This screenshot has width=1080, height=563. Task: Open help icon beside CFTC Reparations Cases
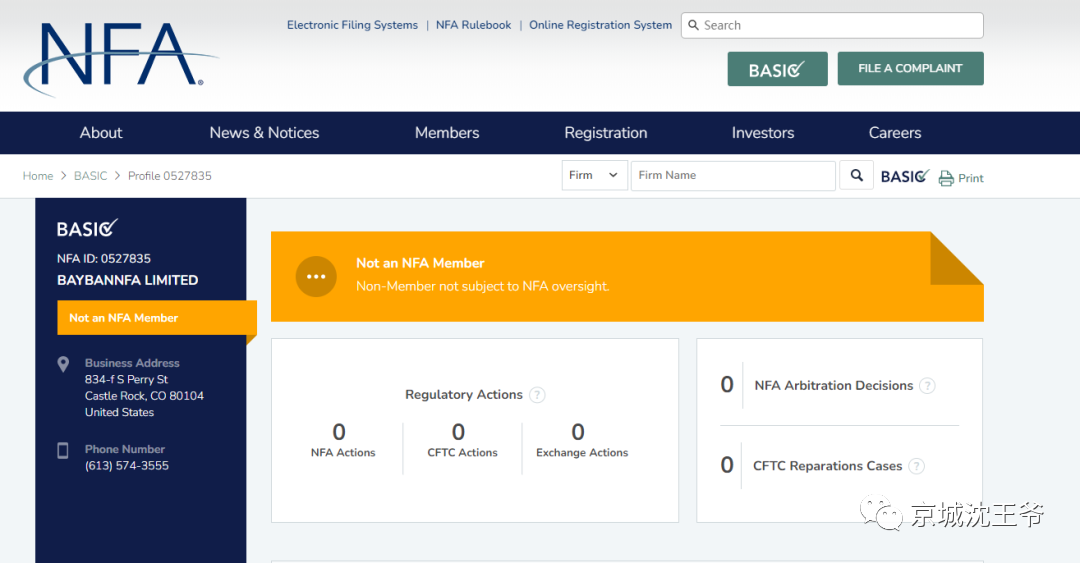pos(916,467)
